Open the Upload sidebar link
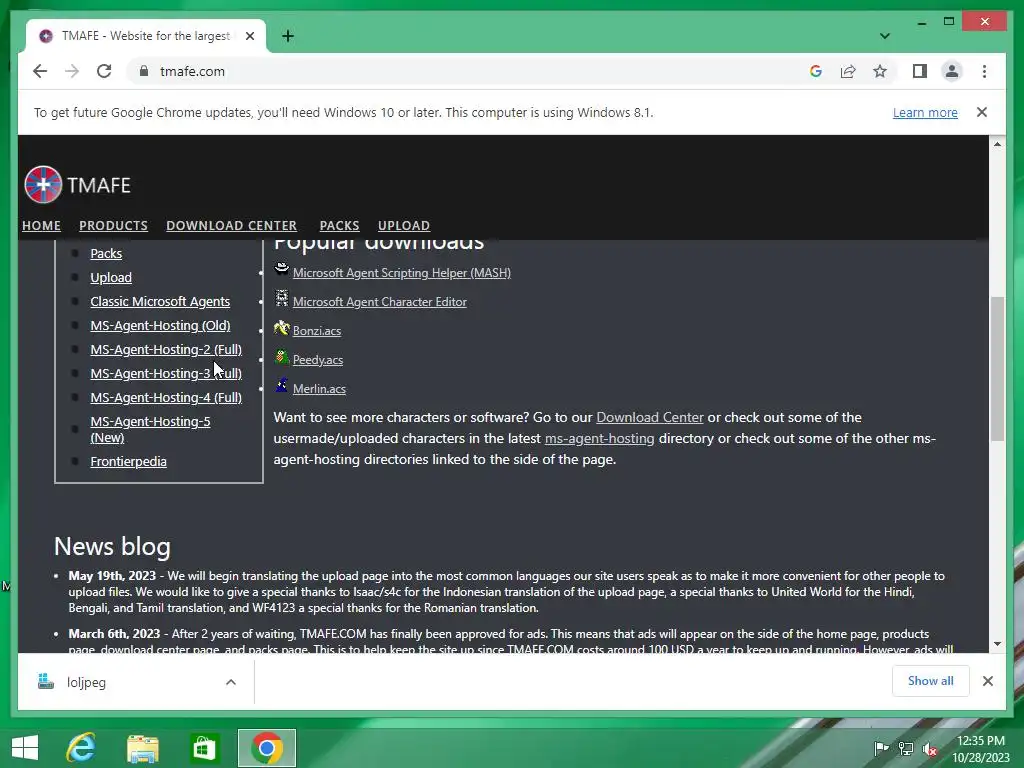Screen dimensions: 1024x768 pos(111,278)
